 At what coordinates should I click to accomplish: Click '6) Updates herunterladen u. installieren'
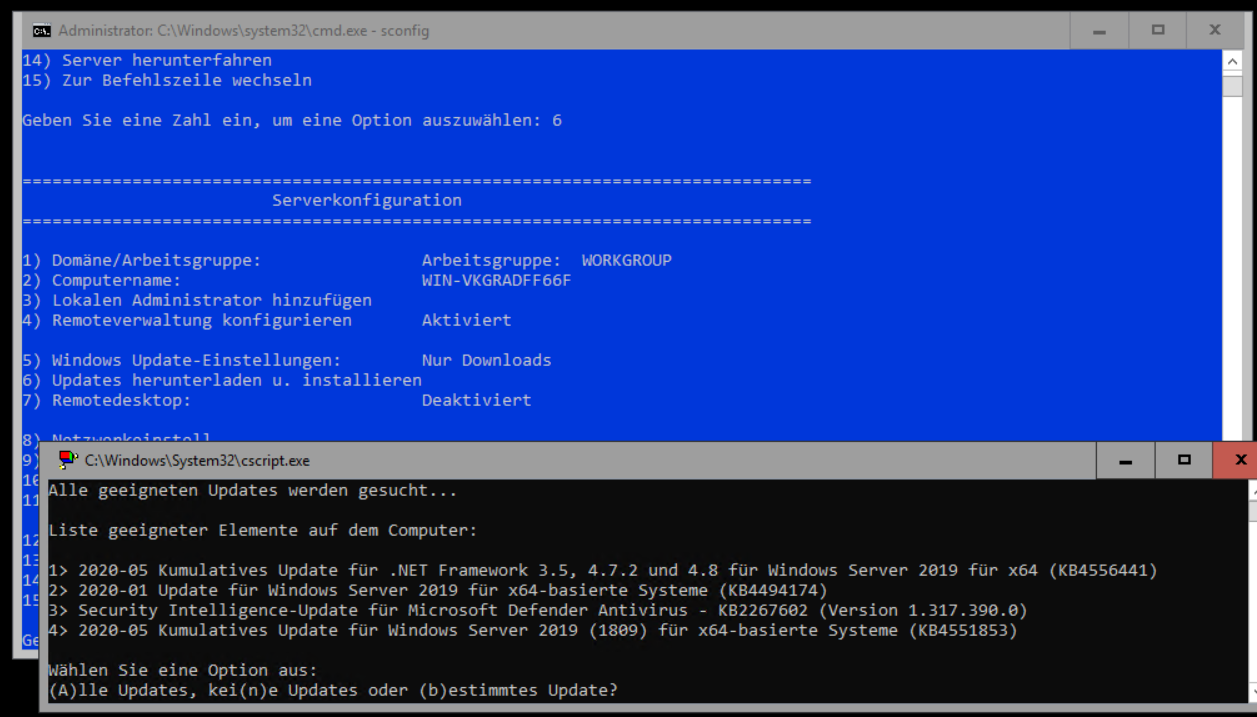point(222,380)
